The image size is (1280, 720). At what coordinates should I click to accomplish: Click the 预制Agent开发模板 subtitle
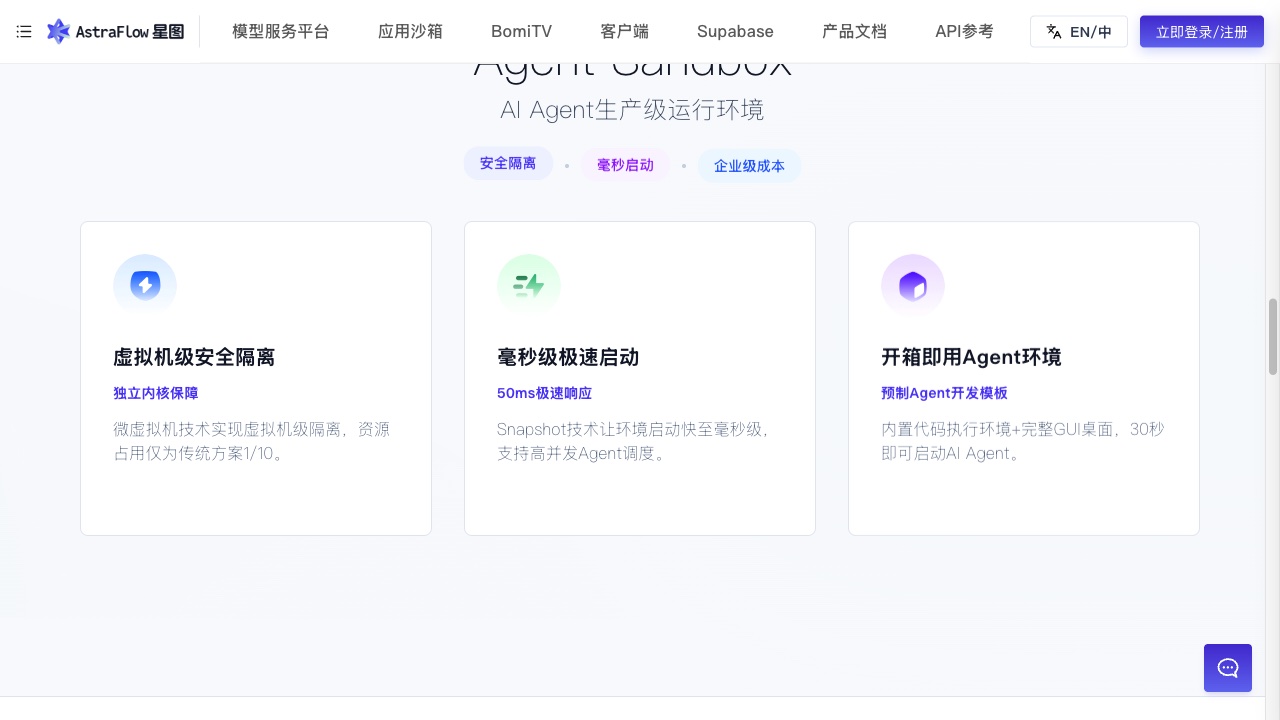944,393
